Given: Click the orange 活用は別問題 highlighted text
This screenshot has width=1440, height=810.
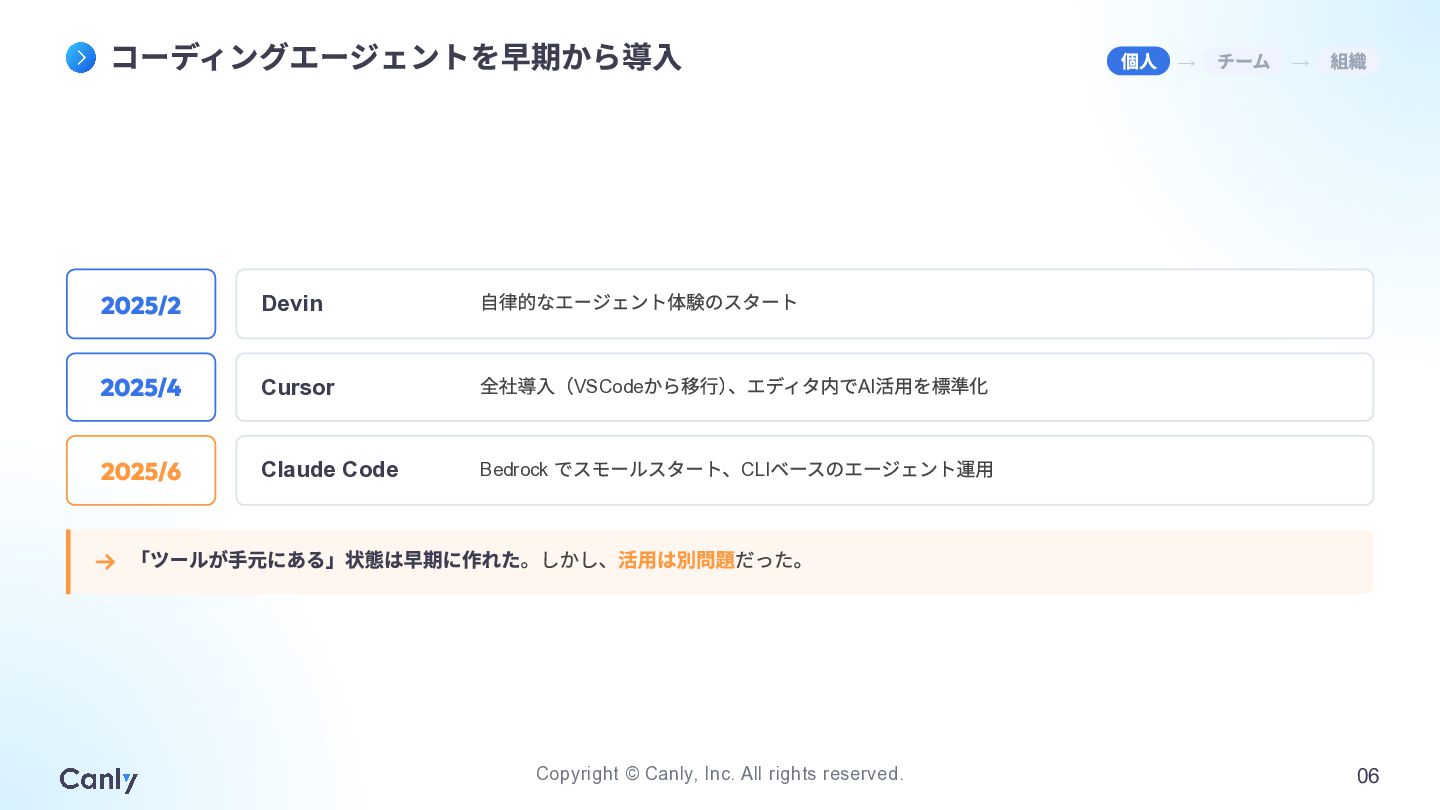Looking at the screenshot, I should click(677, 560).
